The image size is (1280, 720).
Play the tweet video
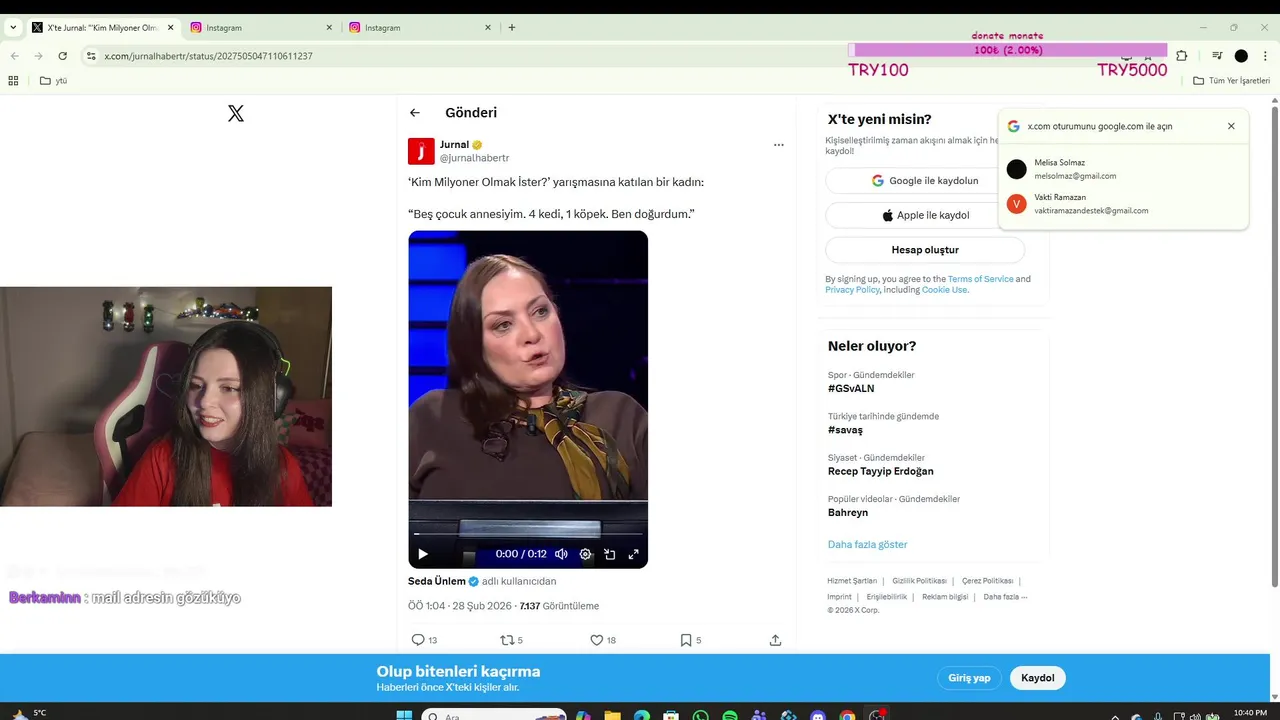[x=423, y=554]
